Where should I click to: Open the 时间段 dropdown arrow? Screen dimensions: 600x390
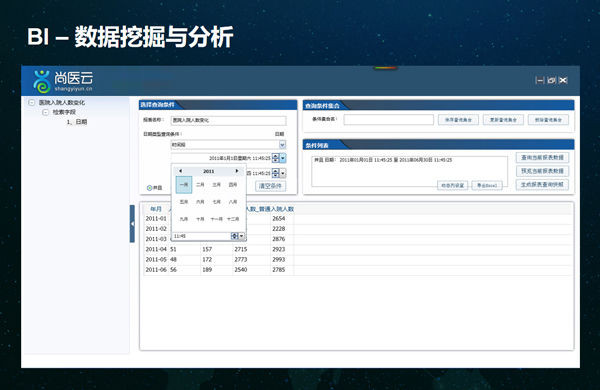pos(282,145)
